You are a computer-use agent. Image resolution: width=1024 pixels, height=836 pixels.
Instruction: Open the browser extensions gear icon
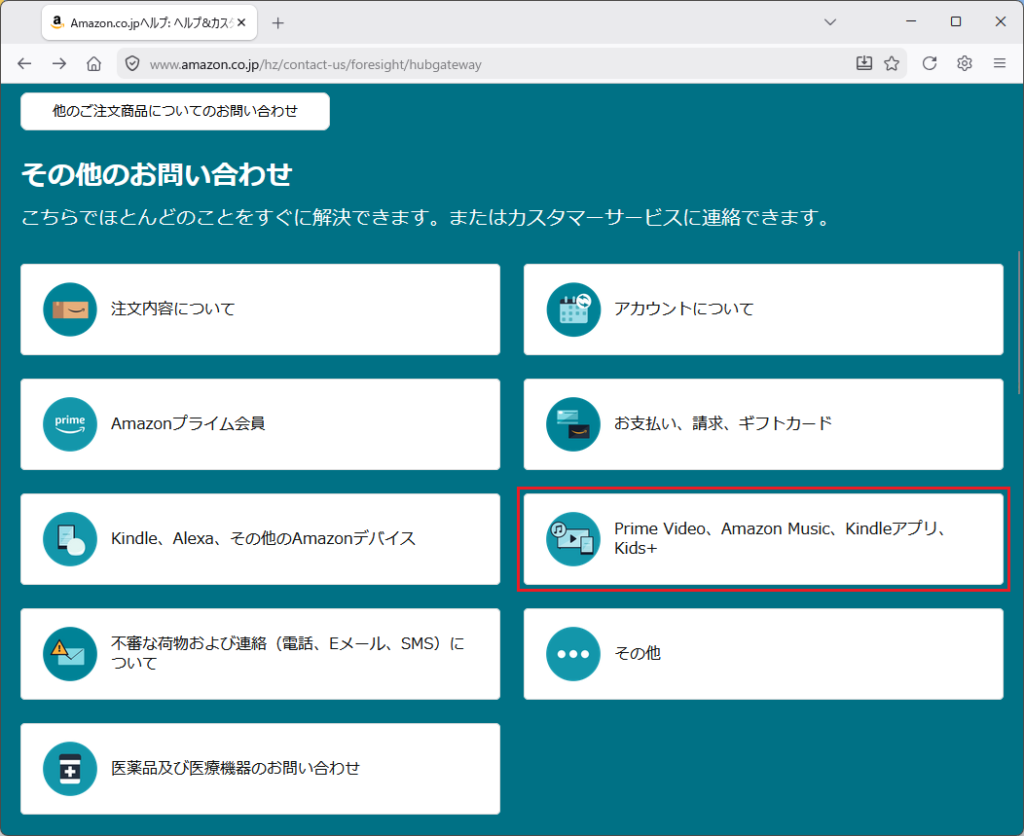tap(965, 63)
